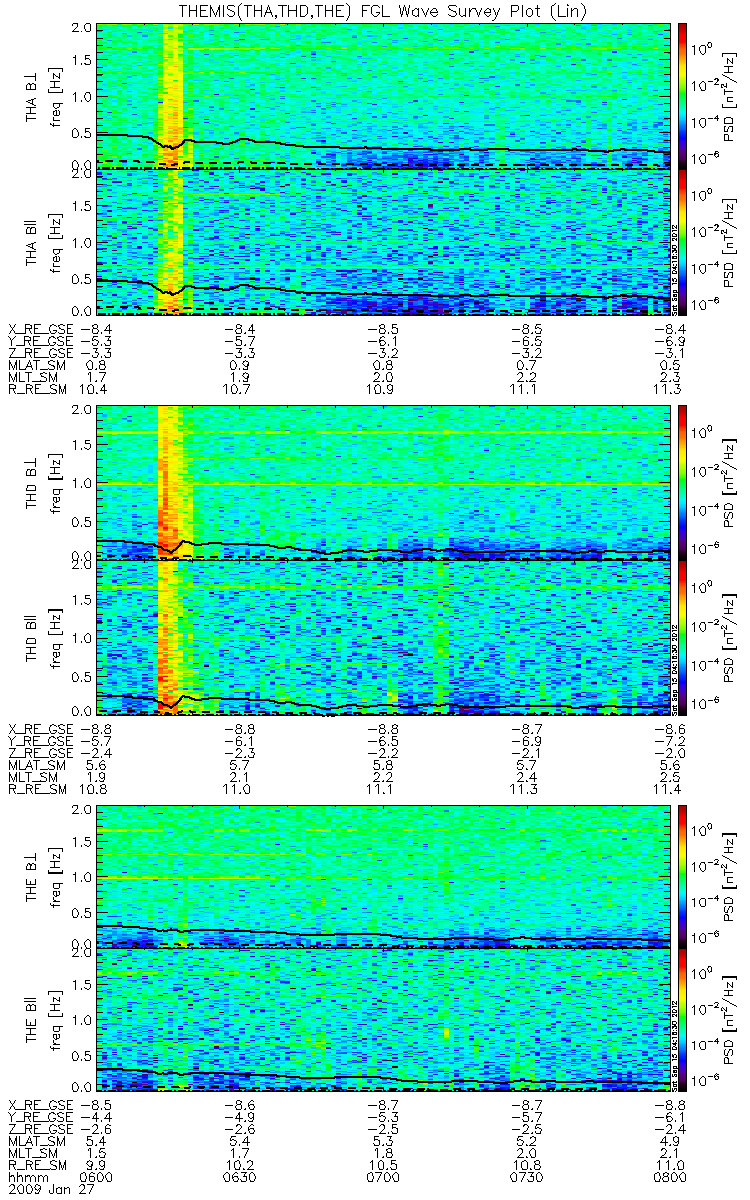
Task: Click THA Y_RE_GSE value '-6.9'
Action: [668, 340]
